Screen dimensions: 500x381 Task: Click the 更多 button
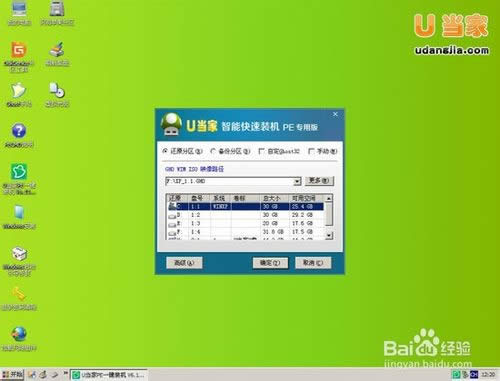[319, 181]
